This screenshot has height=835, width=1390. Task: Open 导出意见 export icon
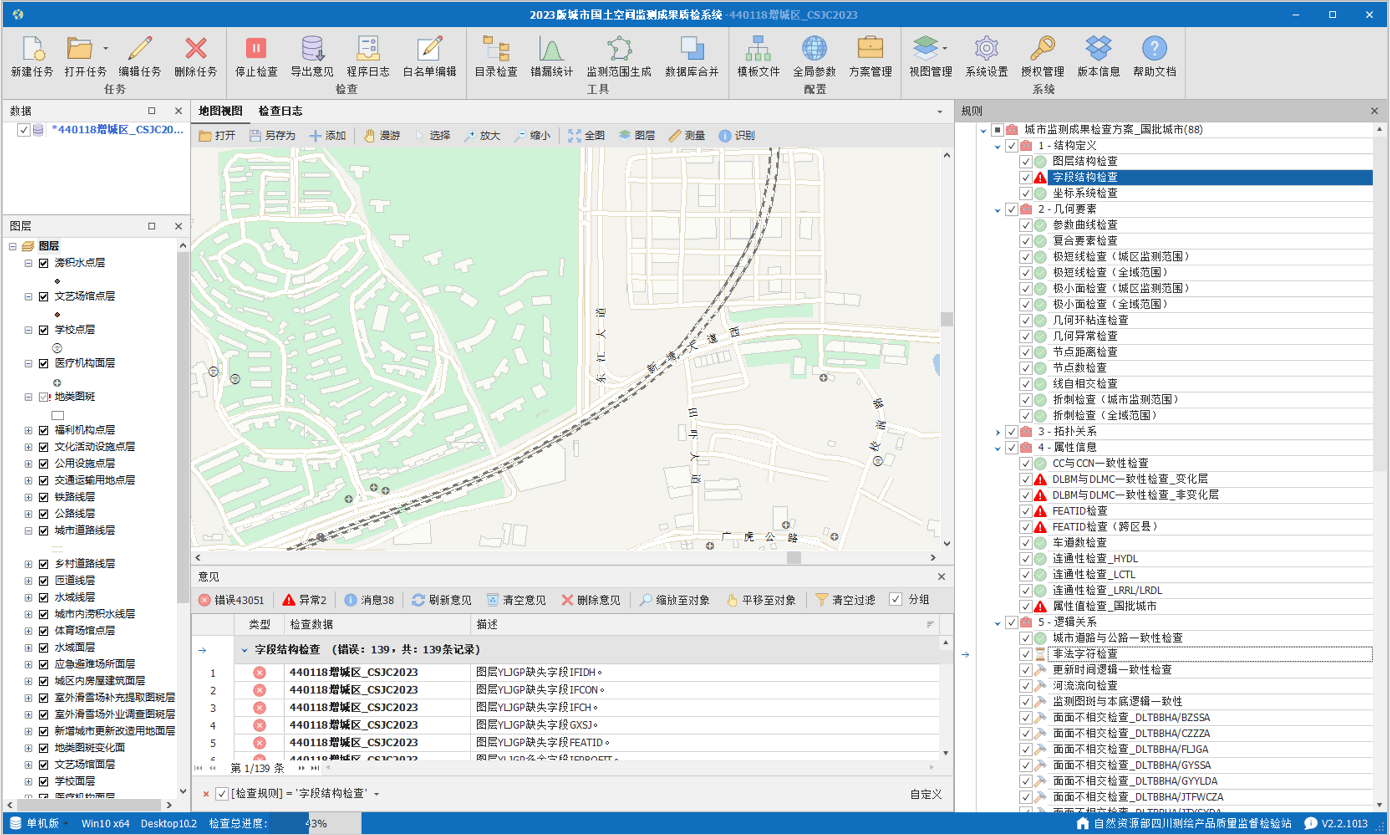click(312, 48)
